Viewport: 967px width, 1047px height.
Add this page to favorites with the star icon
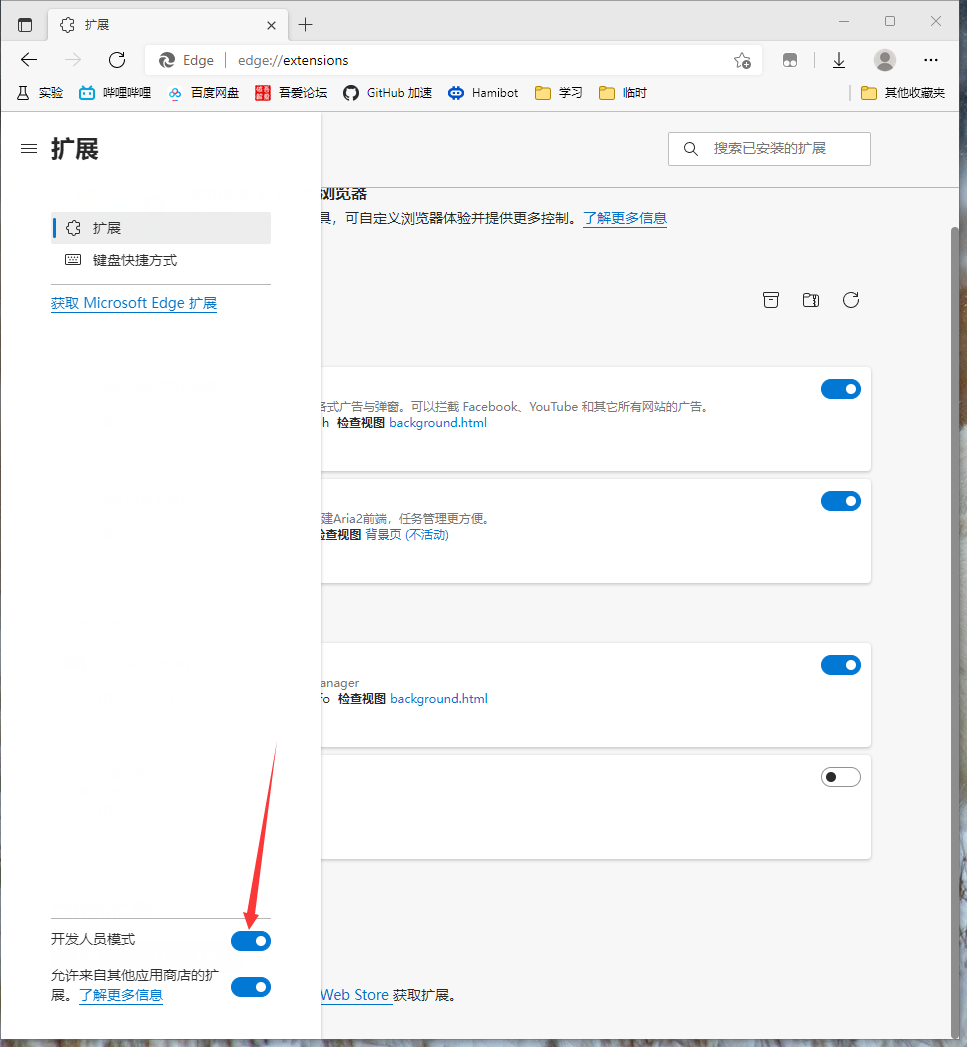[742, 60]
